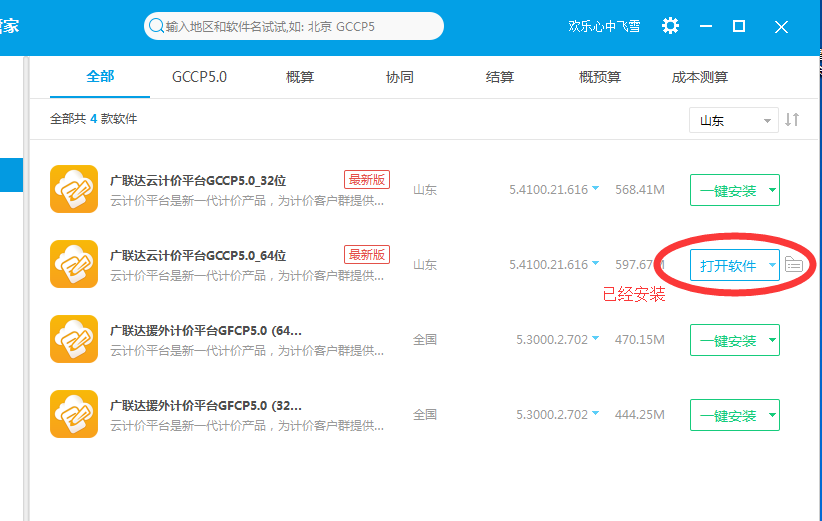Close the window

[781, 27]
